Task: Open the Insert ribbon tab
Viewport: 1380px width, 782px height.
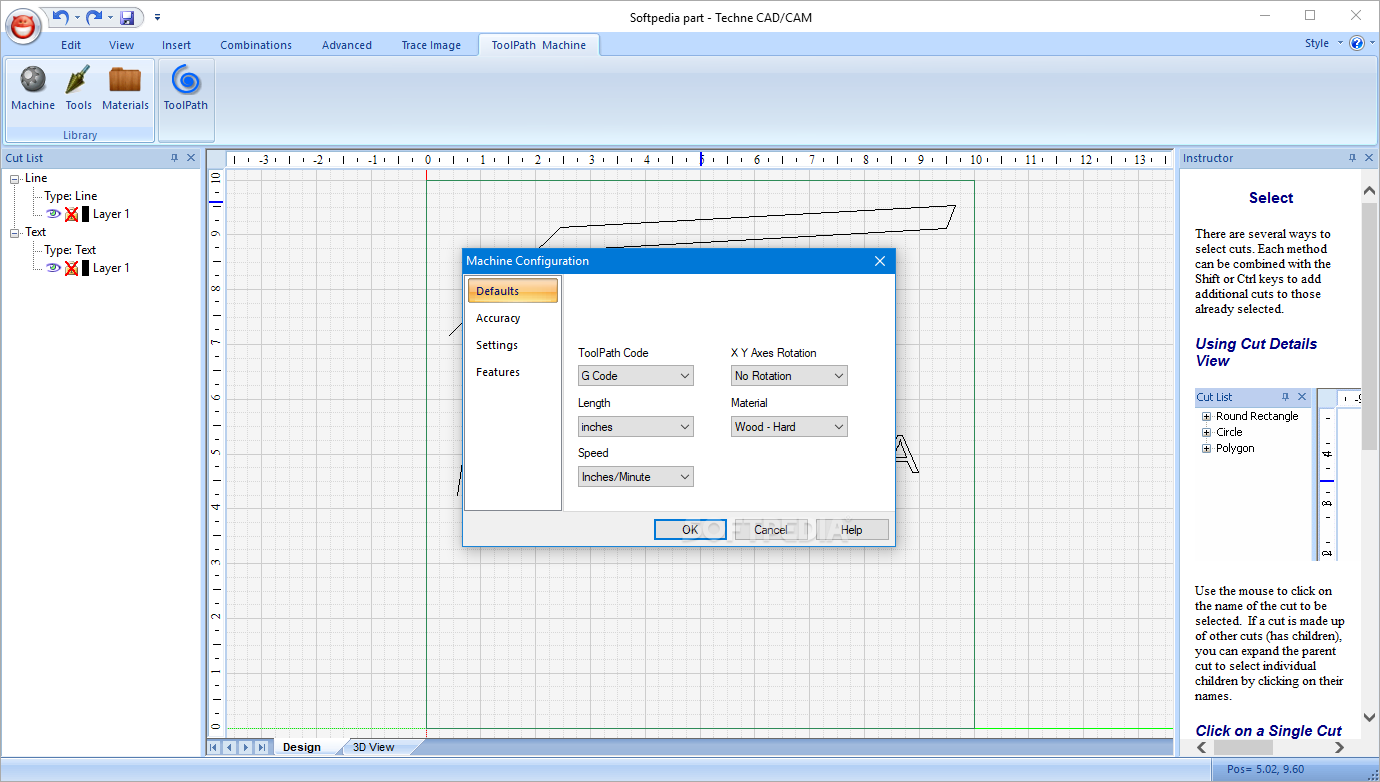Action: pos(176,45)
